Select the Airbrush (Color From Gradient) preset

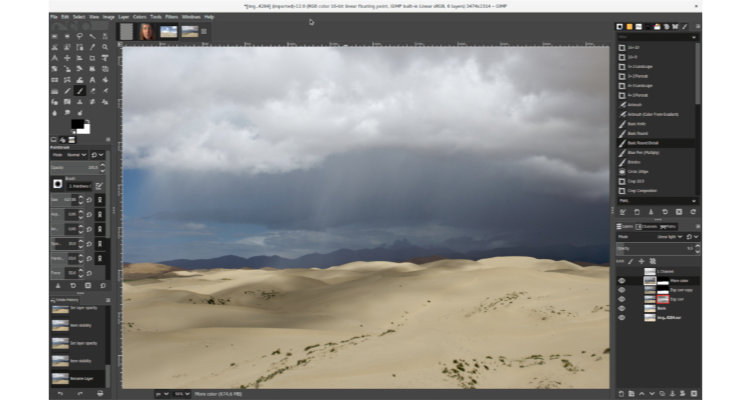click(x=656, y=114)
